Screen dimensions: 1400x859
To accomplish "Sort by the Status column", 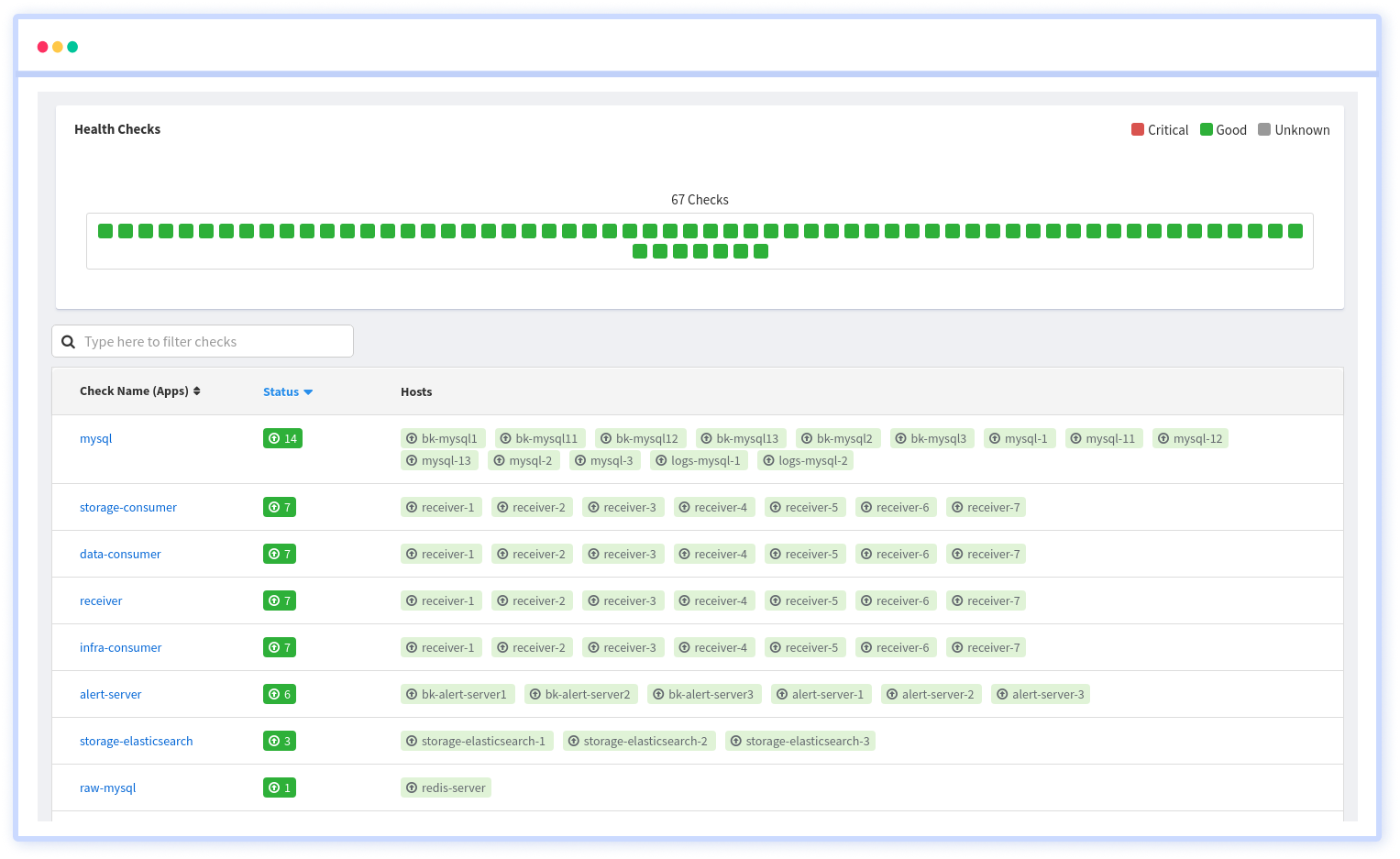I will pyautogui.click(x=287, y=392).
